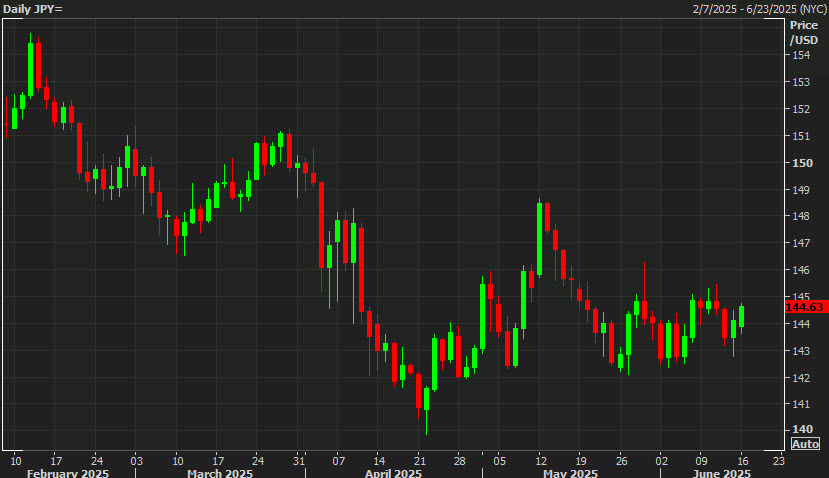Click the 152 price axis label
Image resolution: width=829 pixels, height=478 pixels.
click(x=800, y=109)
